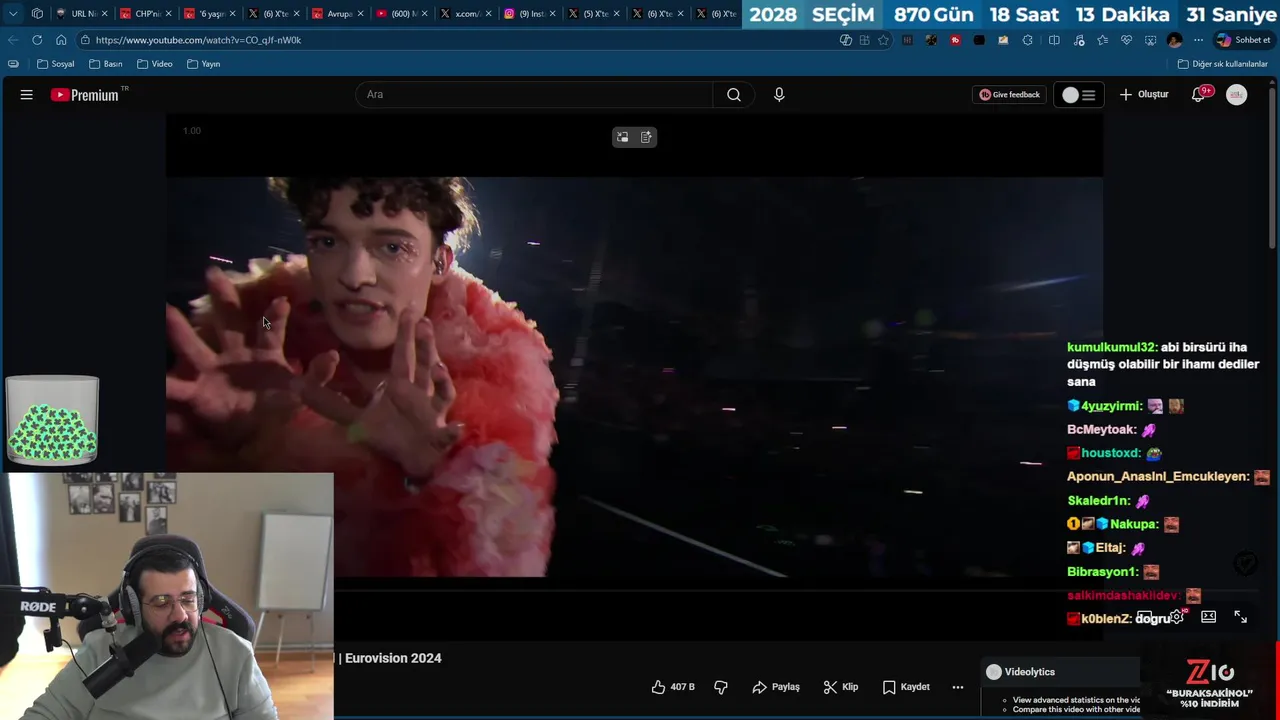This screenshot has width=1280, height=720.
Task: Create a clip with Klip button
Action: [x=841, y=687]
